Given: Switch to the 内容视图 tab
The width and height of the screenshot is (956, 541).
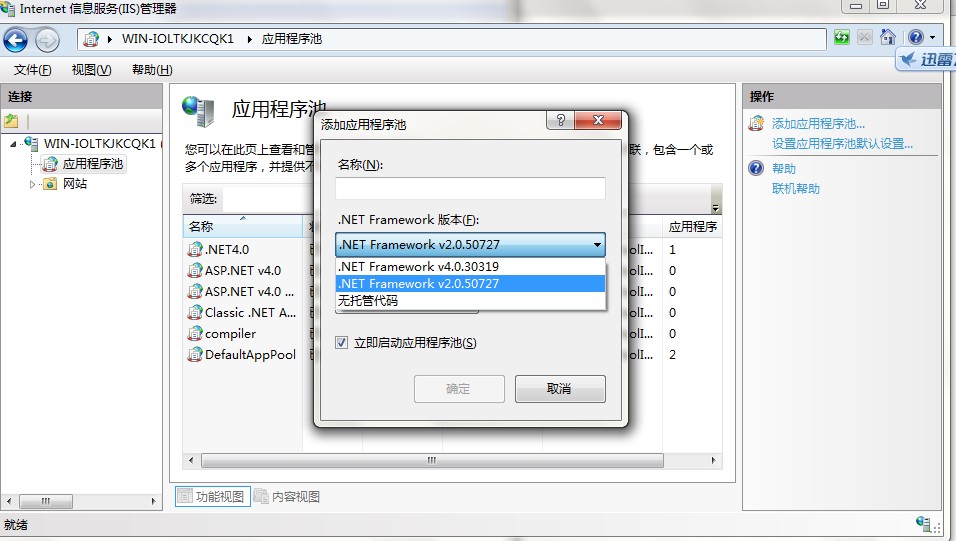Looking at the screenshot, I should click(x=287, y=496).
